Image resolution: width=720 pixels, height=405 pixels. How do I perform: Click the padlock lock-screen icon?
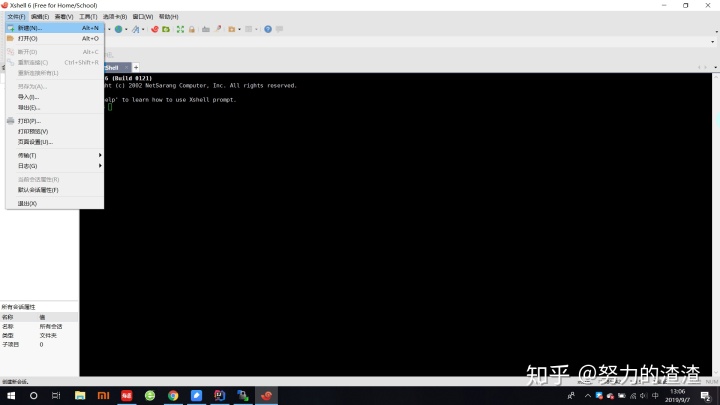pyautogui.click(x=192, y=29)
